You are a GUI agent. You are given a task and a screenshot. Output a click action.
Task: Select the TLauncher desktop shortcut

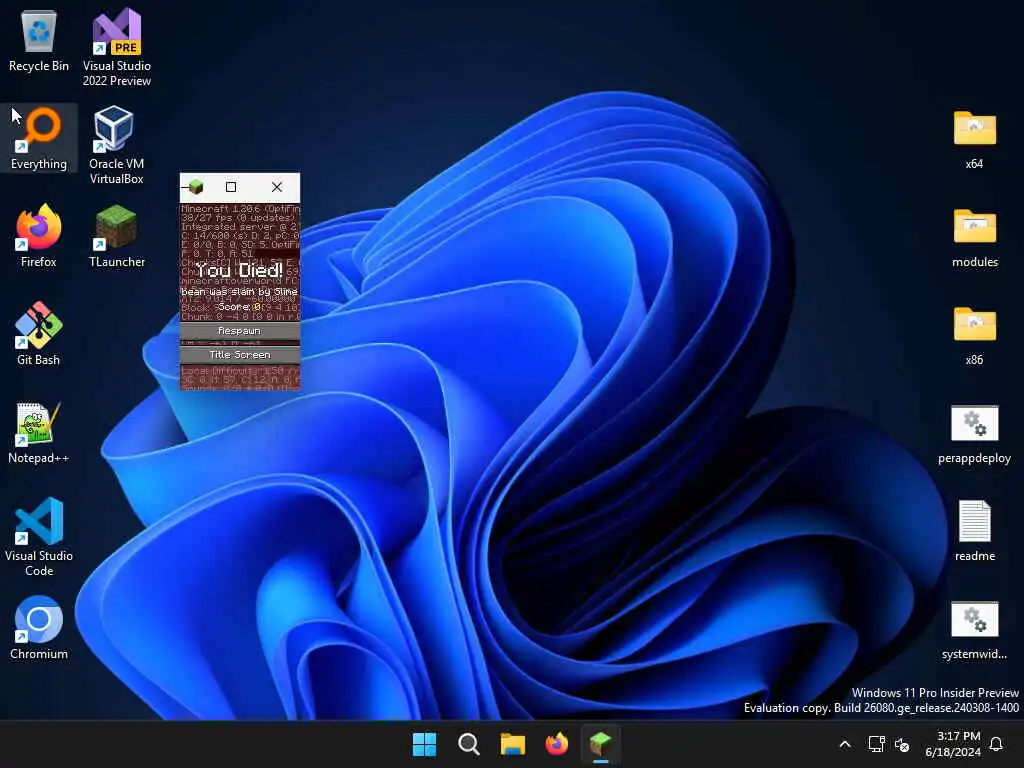point(117,236)
